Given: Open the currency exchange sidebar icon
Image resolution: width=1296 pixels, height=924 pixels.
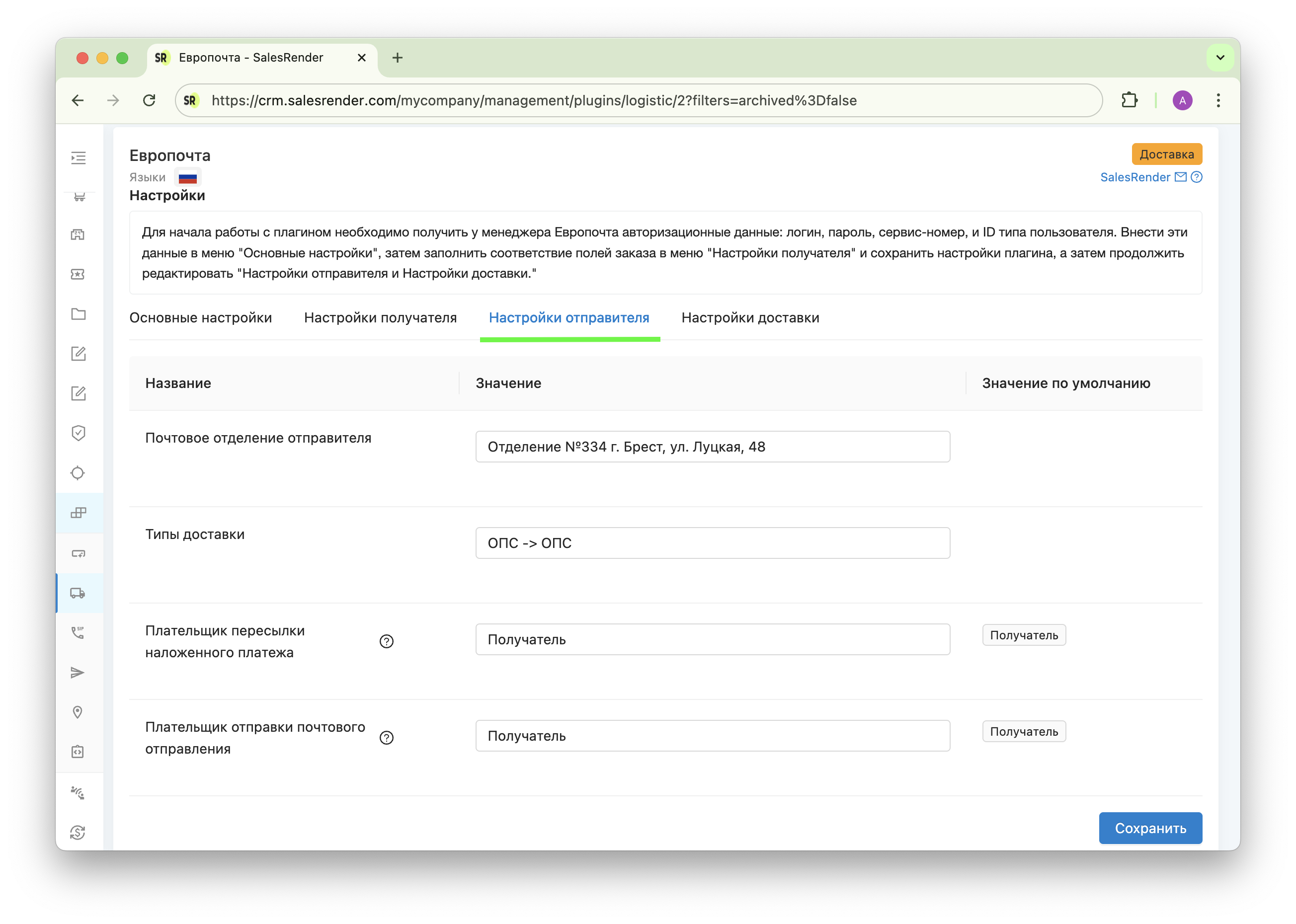Looking at the screenshot, I should [78, 832].
